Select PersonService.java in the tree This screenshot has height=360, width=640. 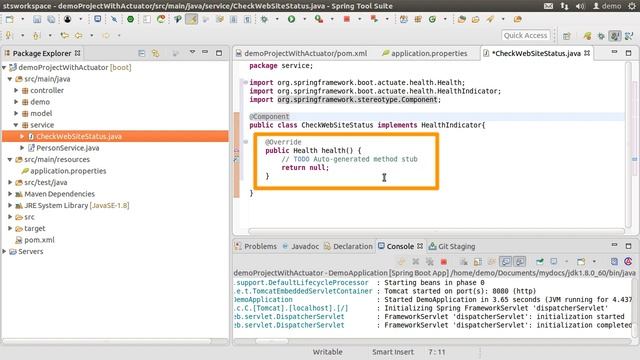[67, 148]
